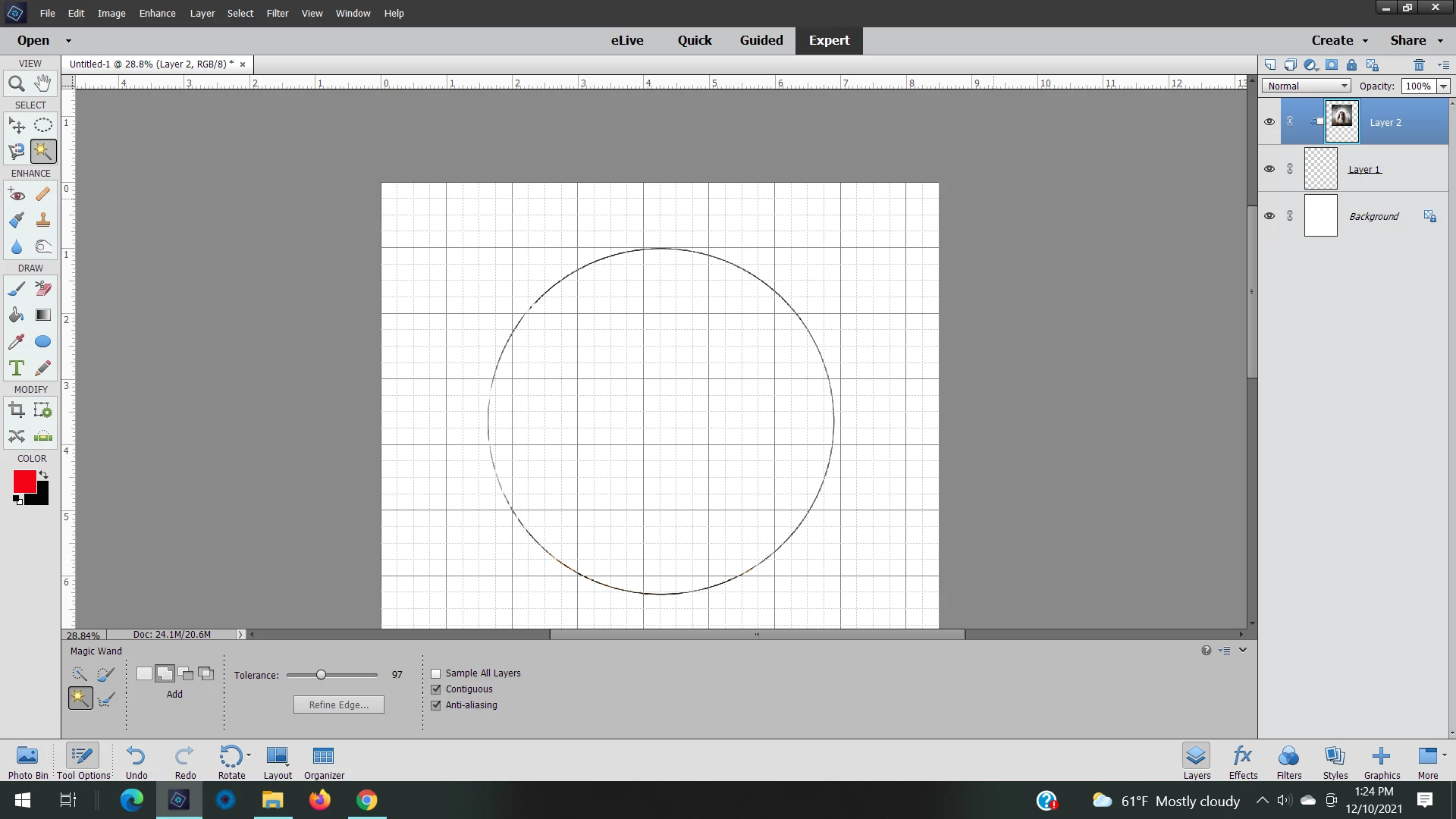Click the Eyedropper color picker tool
Viewport: 1456px width, 819px height.
(x=16, y=341)
